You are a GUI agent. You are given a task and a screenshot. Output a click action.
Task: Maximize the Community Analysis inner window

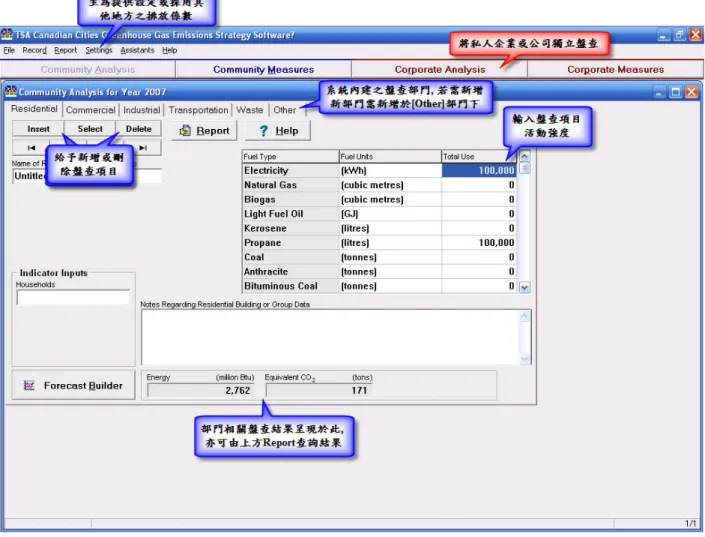(675, 92)
